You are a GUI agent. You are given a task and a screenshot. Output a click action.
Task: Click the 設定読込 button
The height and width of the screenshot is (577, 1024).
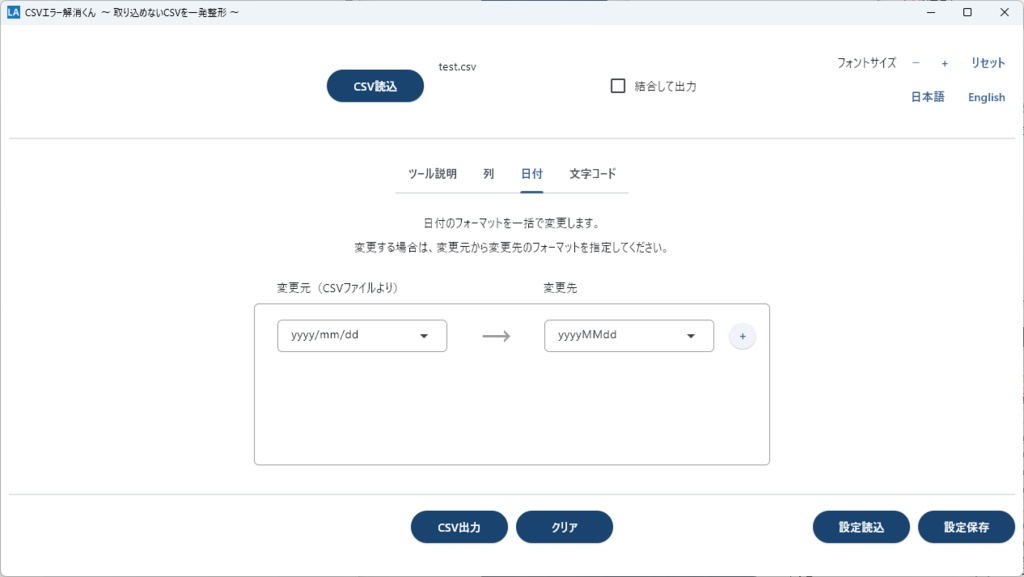pos(861,527)
